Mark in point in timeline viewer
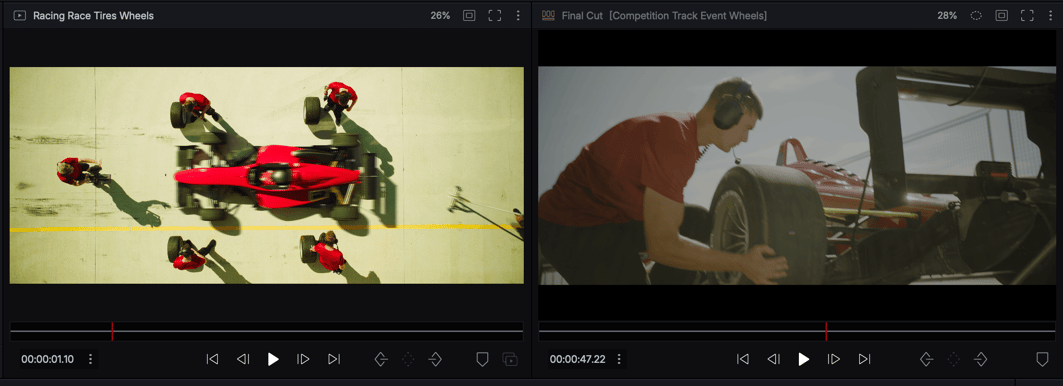The height and width of the screenshot is (386, 1063). 927,359
